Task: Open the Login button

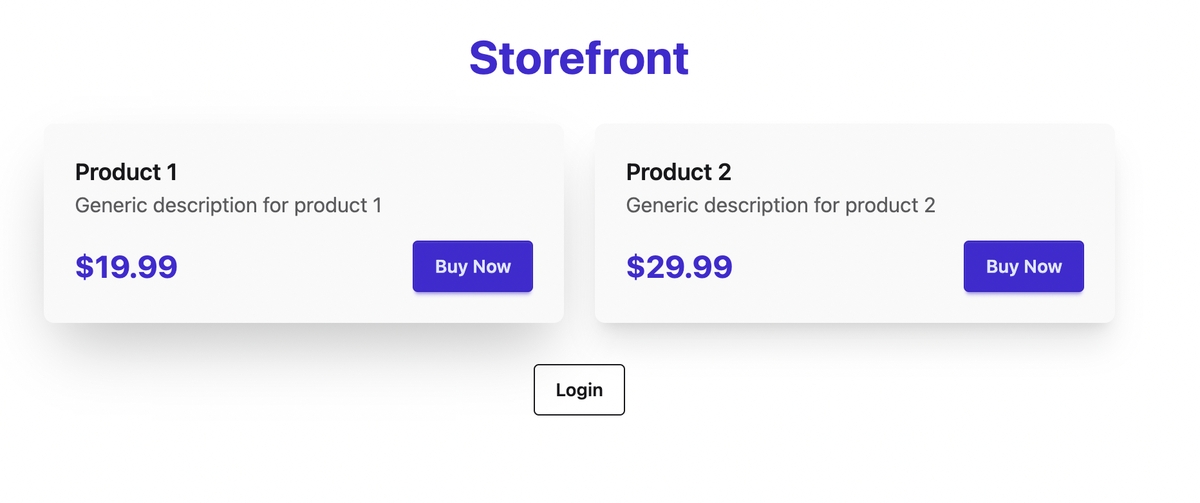Action: click(579, 390)
